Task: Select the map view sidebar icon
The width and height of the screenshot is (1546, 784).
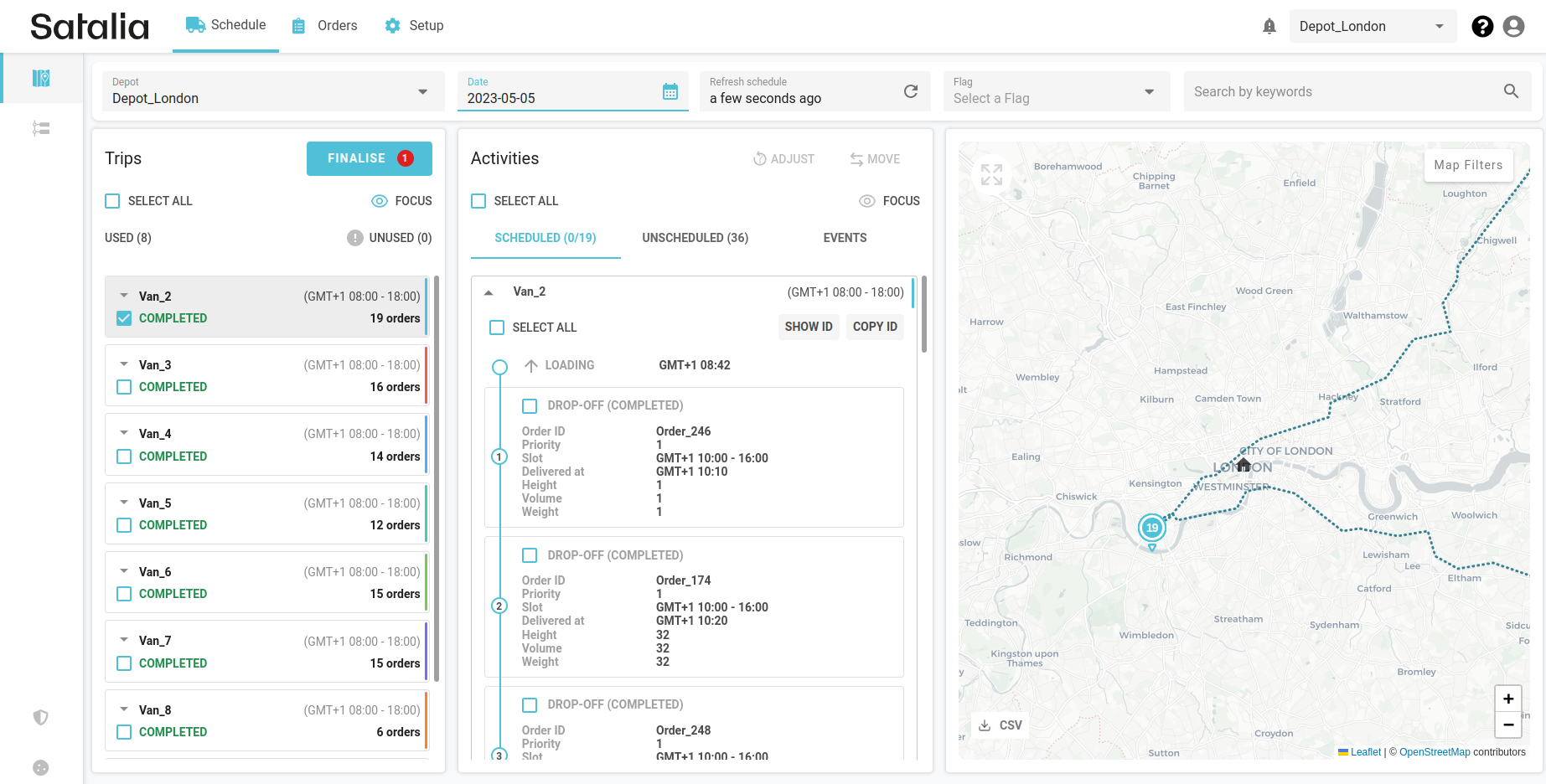Action: pyautogui.click(x=41, y=79)
